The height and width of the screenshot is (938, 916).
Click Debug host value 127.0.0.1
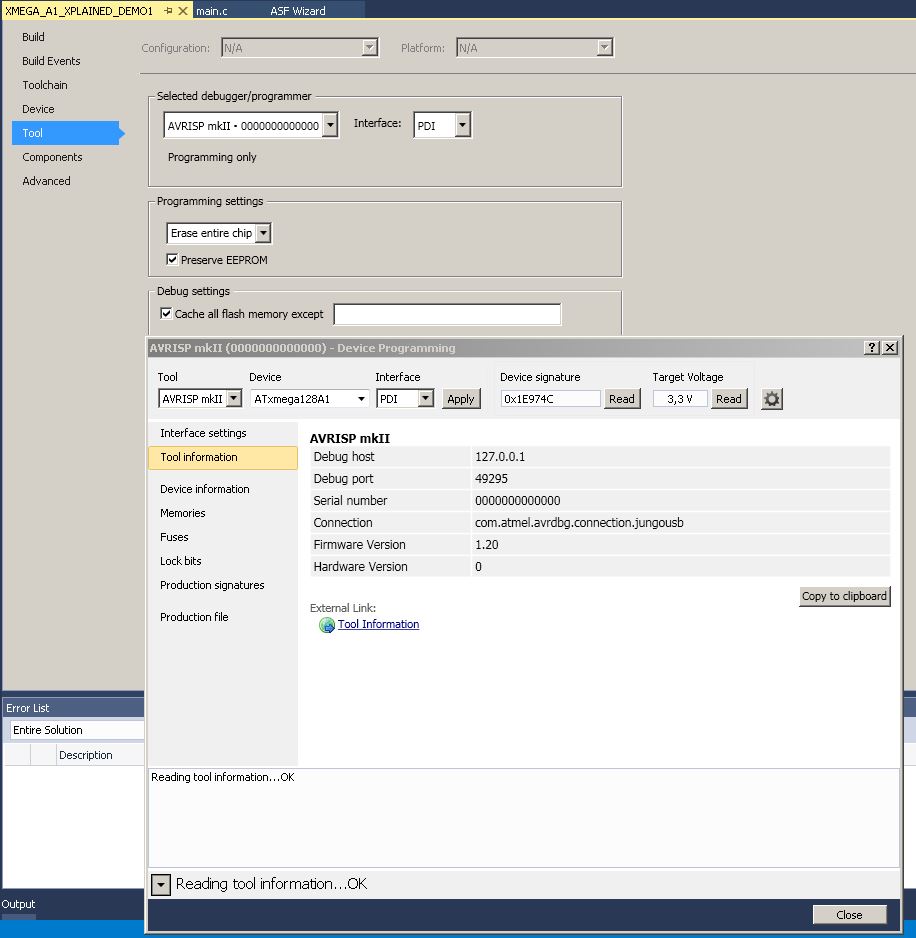click(500, 457)
